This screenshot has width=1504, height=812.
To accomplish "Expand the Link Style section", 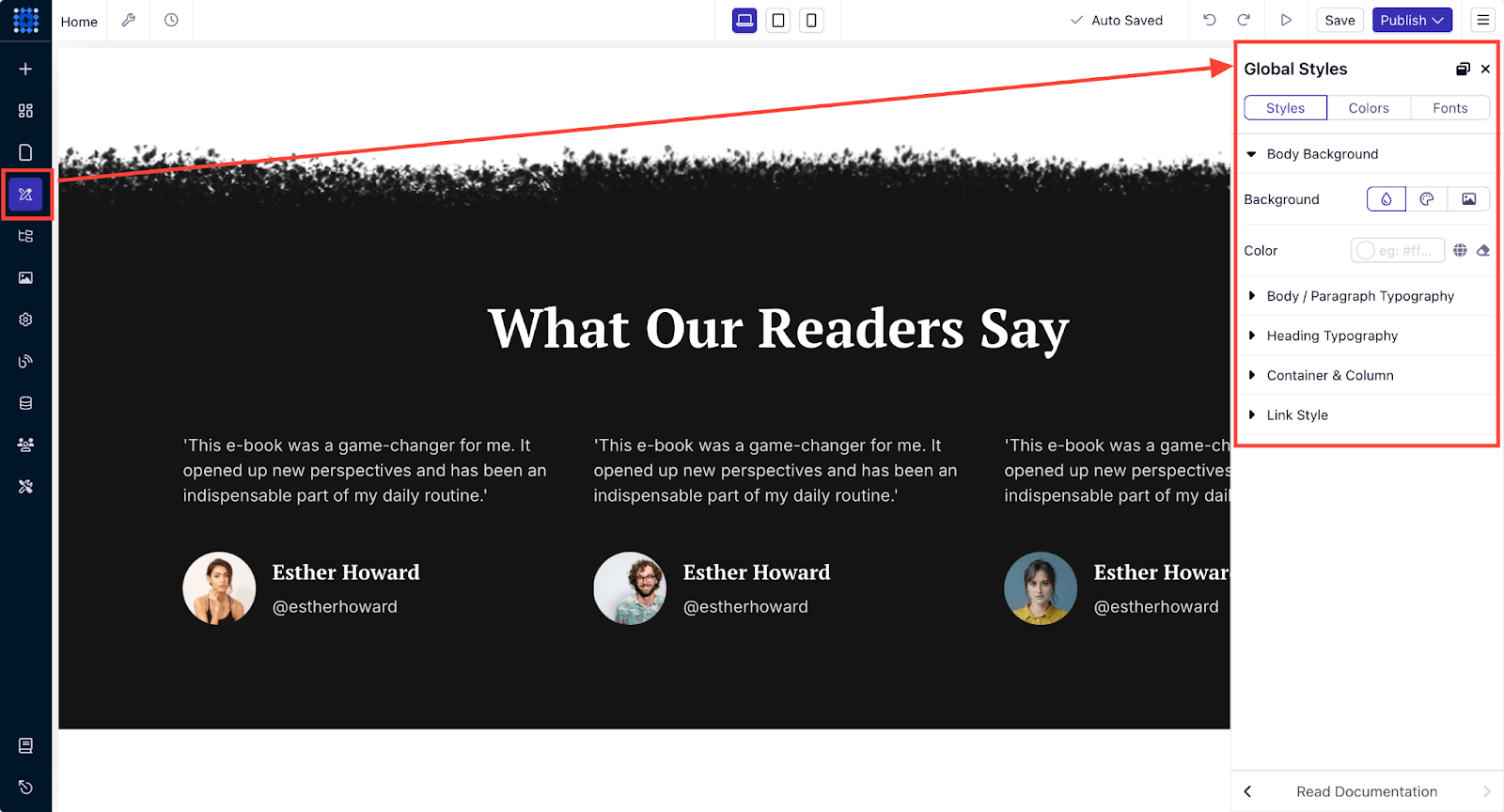I will [x=1367, y=414].
